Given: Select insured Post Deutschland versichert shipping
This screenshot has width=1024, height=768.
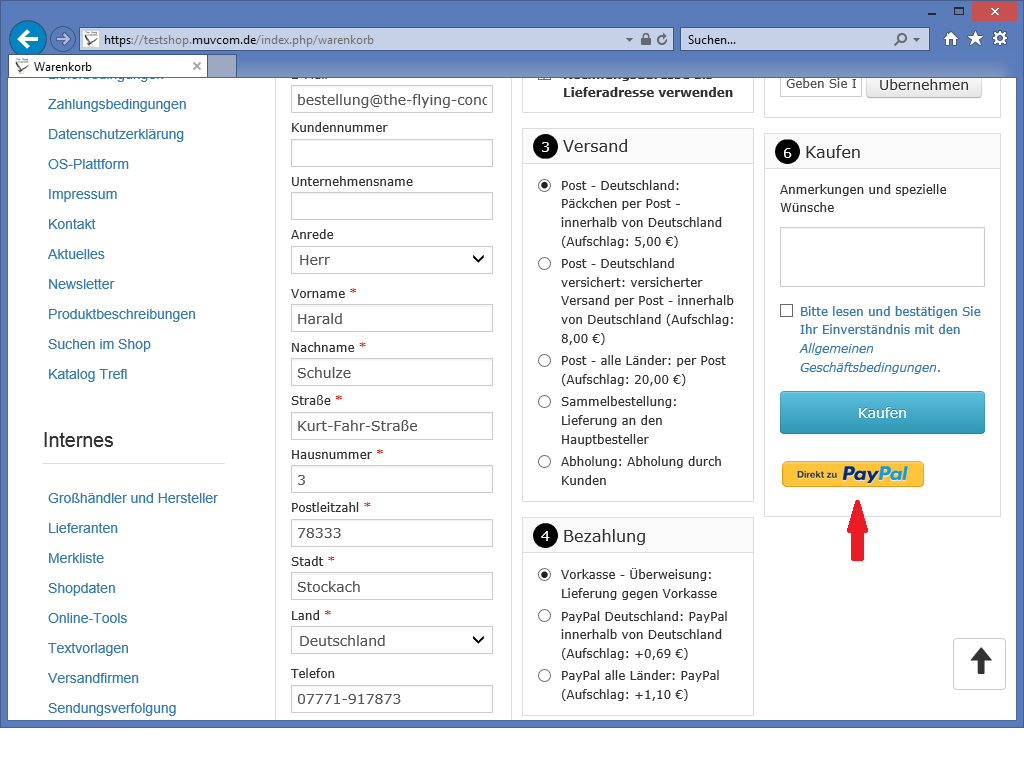Looking at the screenshot, I should pos(544,264).
